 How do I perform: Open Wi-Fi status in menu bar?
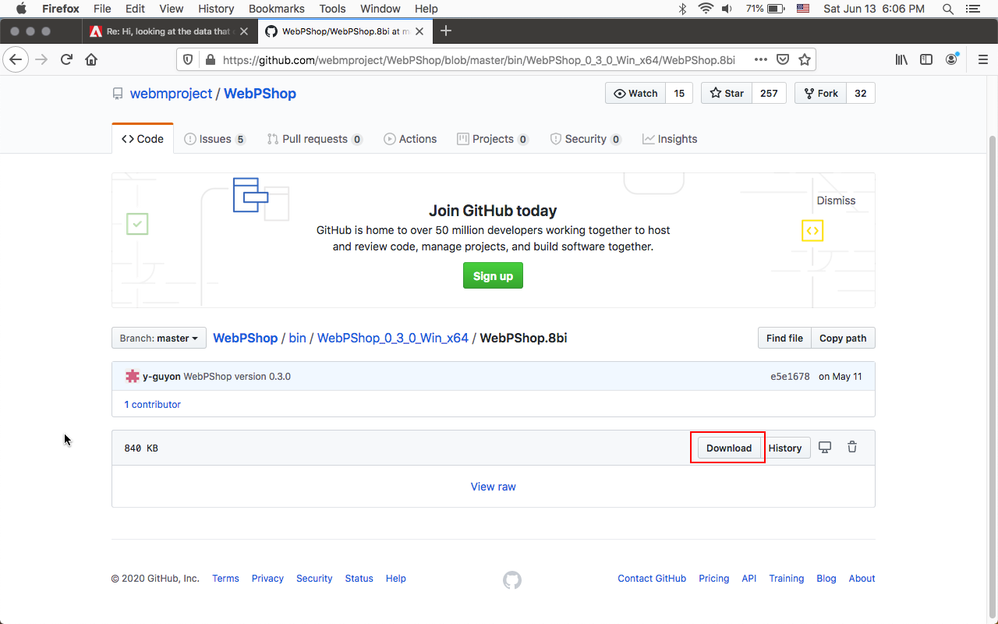[x=705, y=9]
